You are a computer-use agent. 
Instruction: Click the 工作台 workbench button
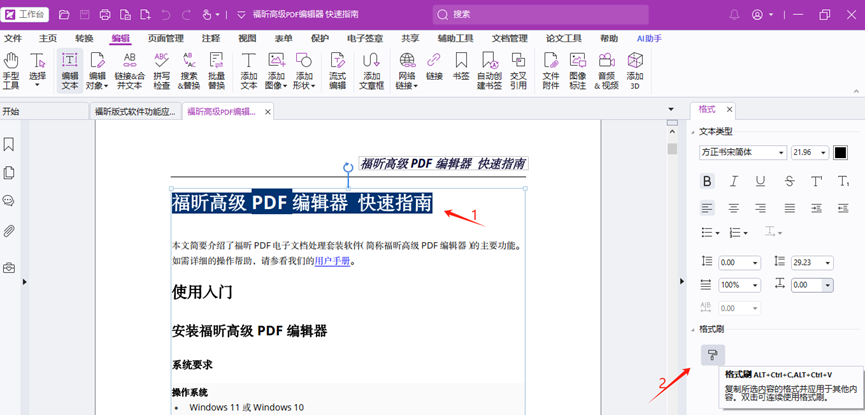[x=26, y=15]
